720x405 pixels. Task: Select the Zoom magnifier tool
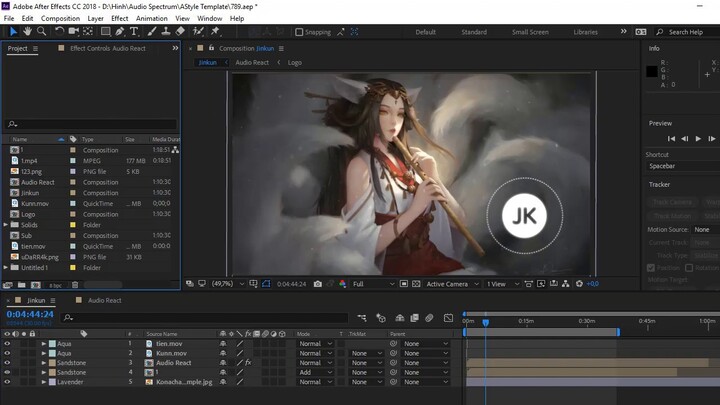41,31
